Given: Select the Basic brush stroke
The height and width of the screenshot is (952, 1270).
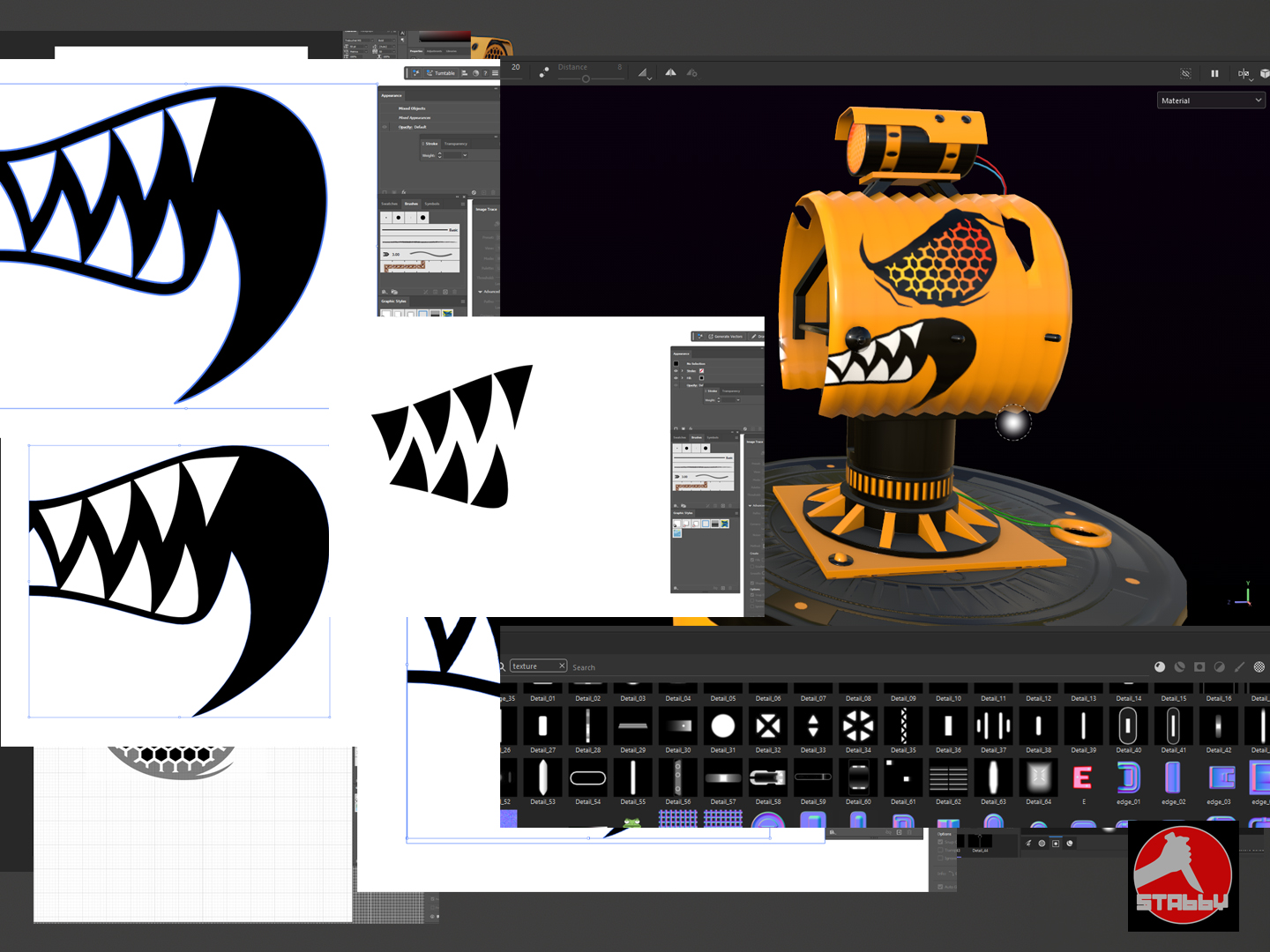Looking at the screenshot, I should click(x=420, y=230).
